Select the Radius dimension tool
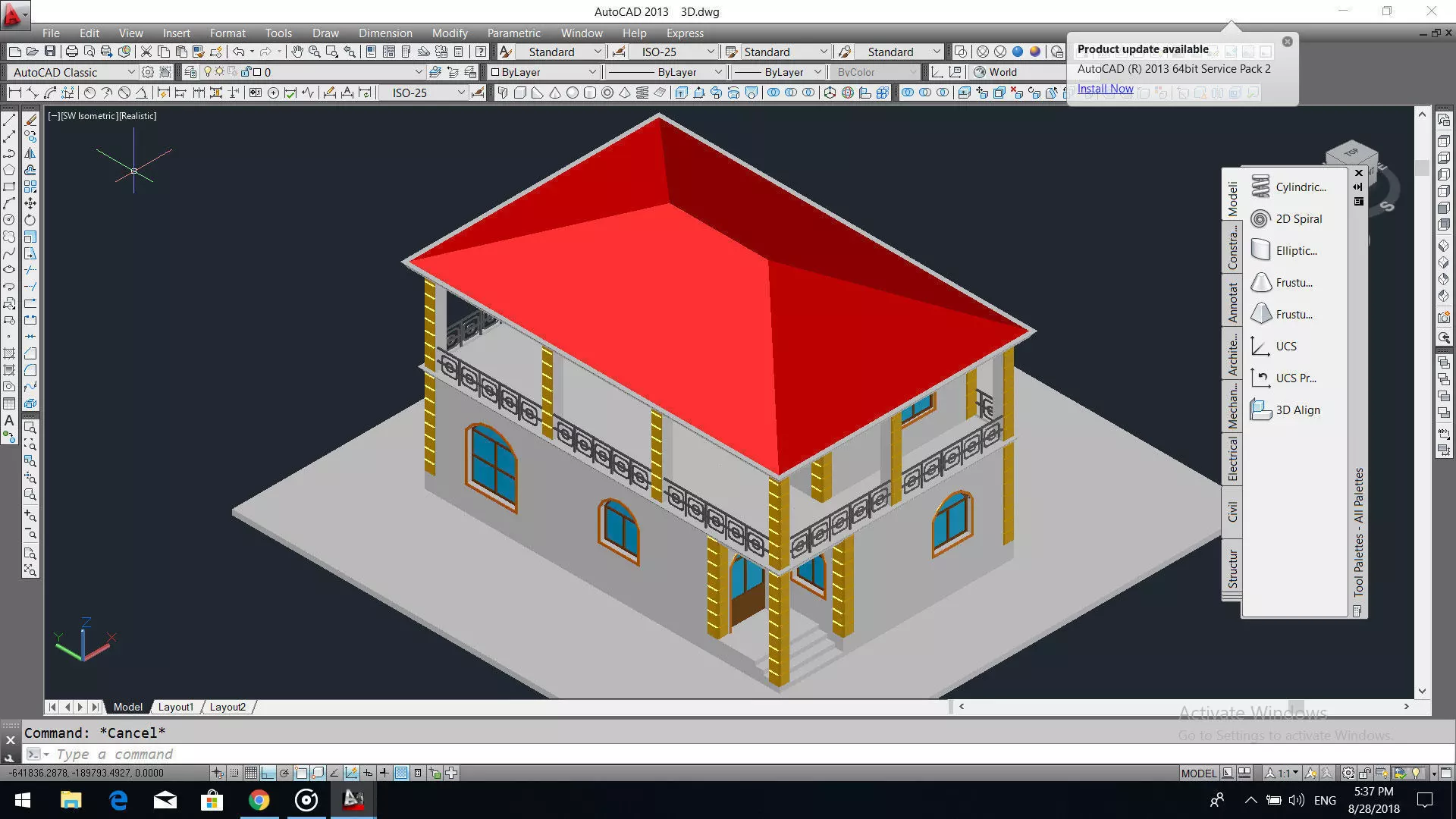Image resolution: width=1456 pixels, height=819 pixels. [89, 93]
